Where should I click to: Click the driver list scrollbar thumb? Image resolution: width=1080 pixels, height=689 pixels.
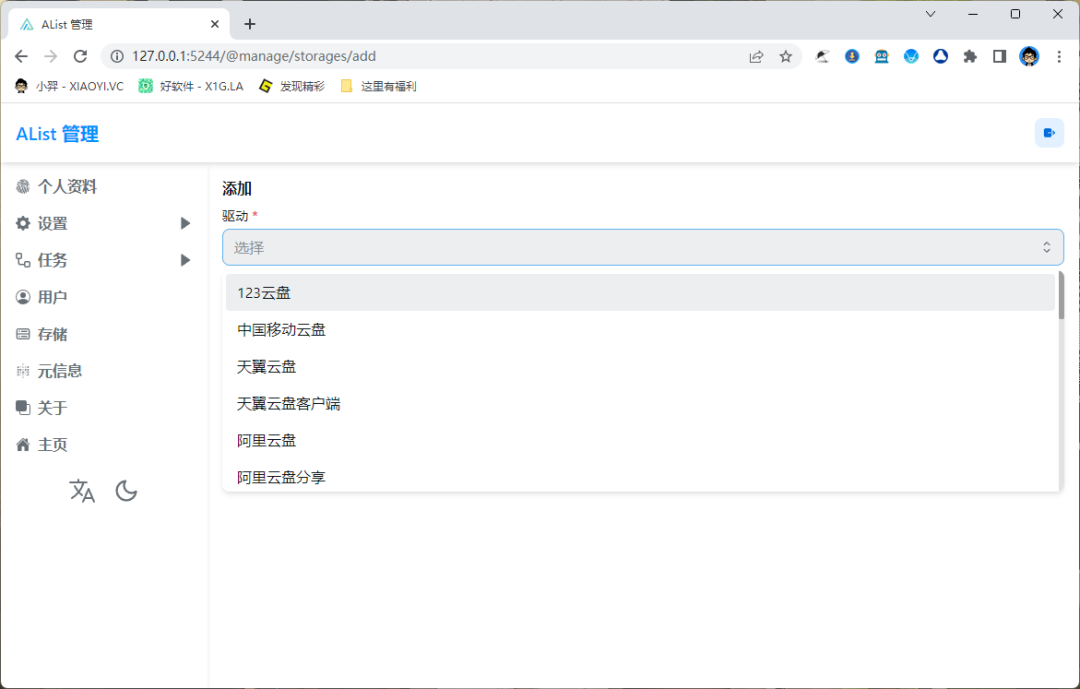[x=1061, y=295]
